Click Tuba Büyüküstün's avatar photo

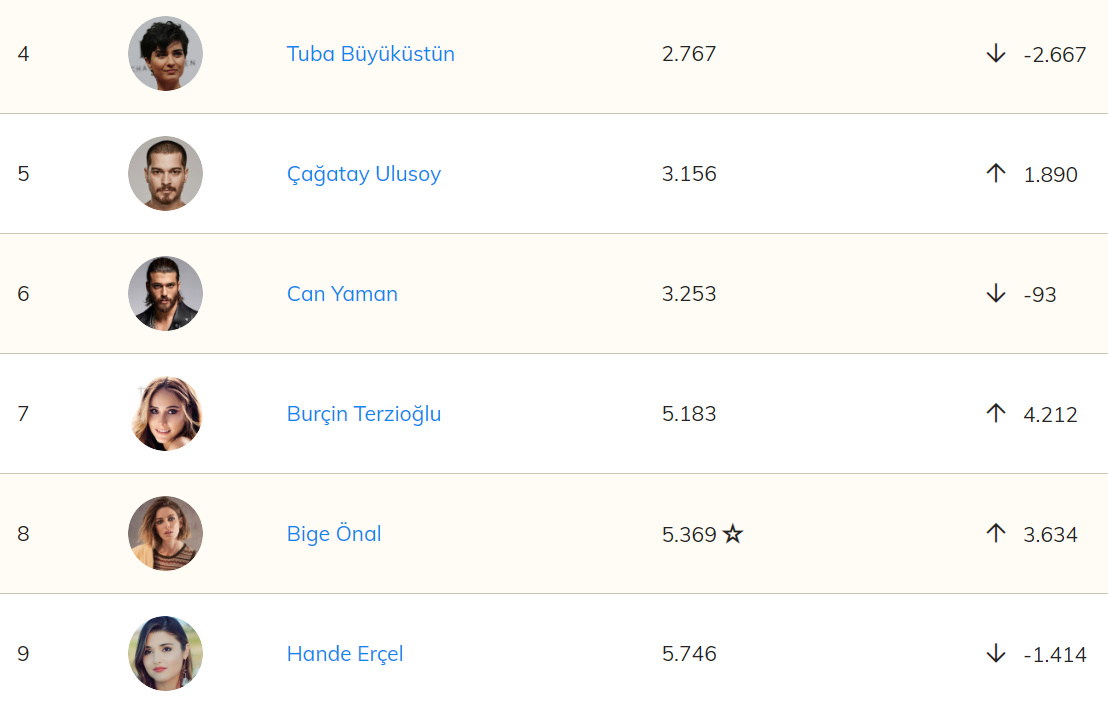[165, 54]
